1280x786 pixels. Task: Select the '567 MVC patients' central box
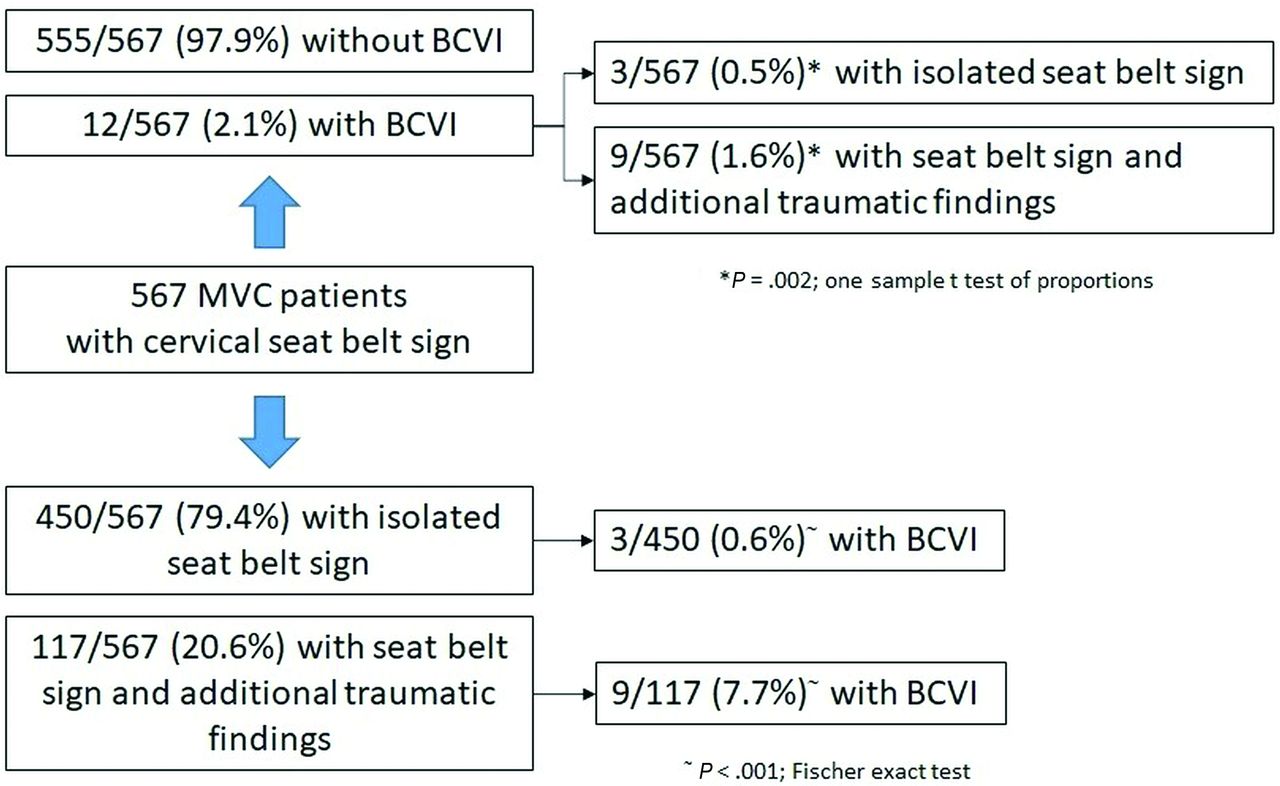point(269,318)
